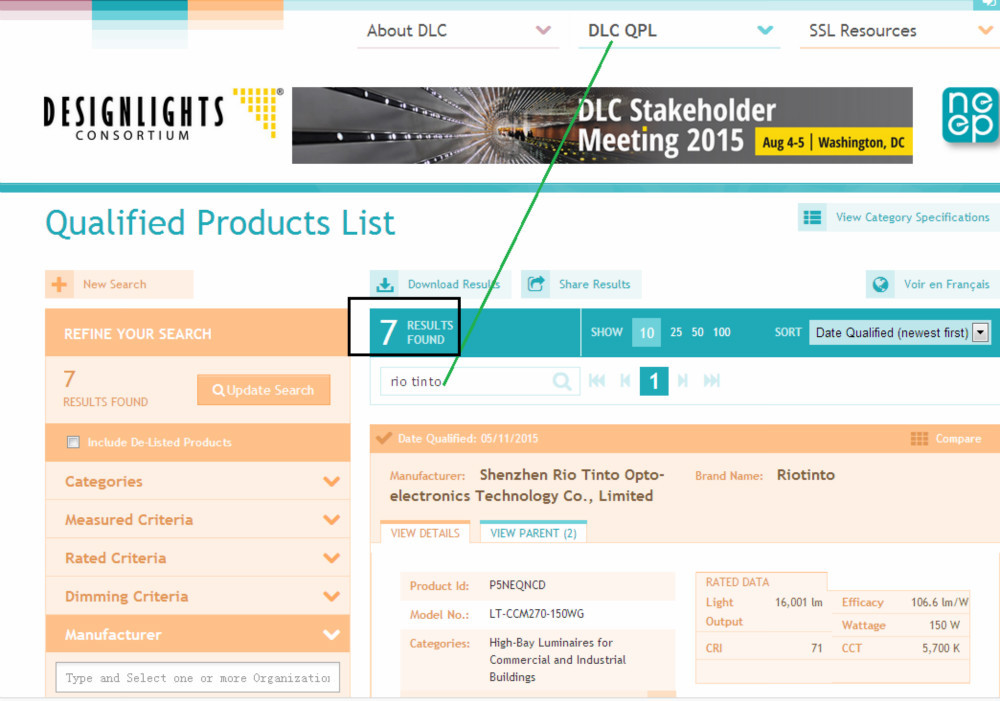Expand the Measured Criteria filter section

pyautogui.click(x=198, y=520)
